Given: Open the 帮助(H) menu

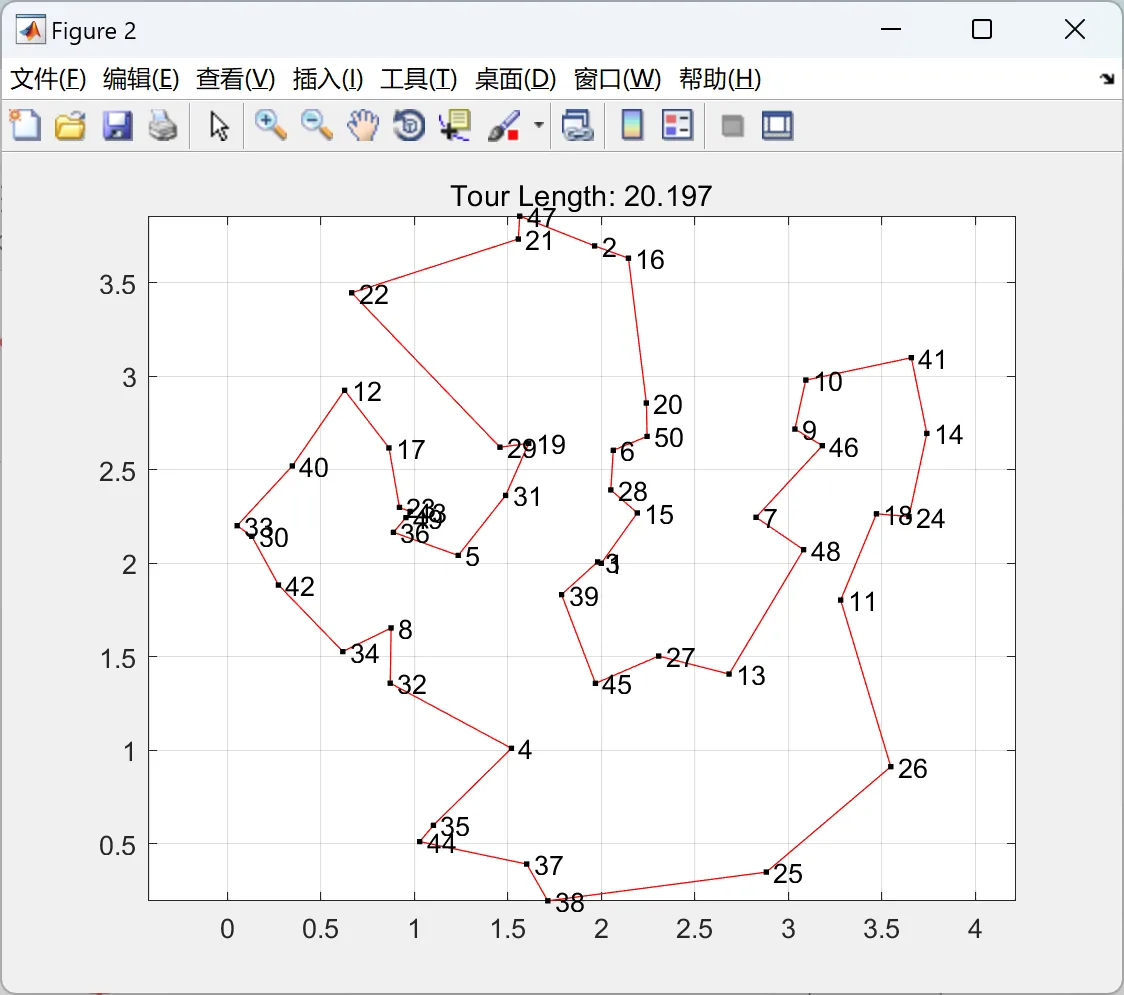Looking at the screenshot, I should [720, 79].
